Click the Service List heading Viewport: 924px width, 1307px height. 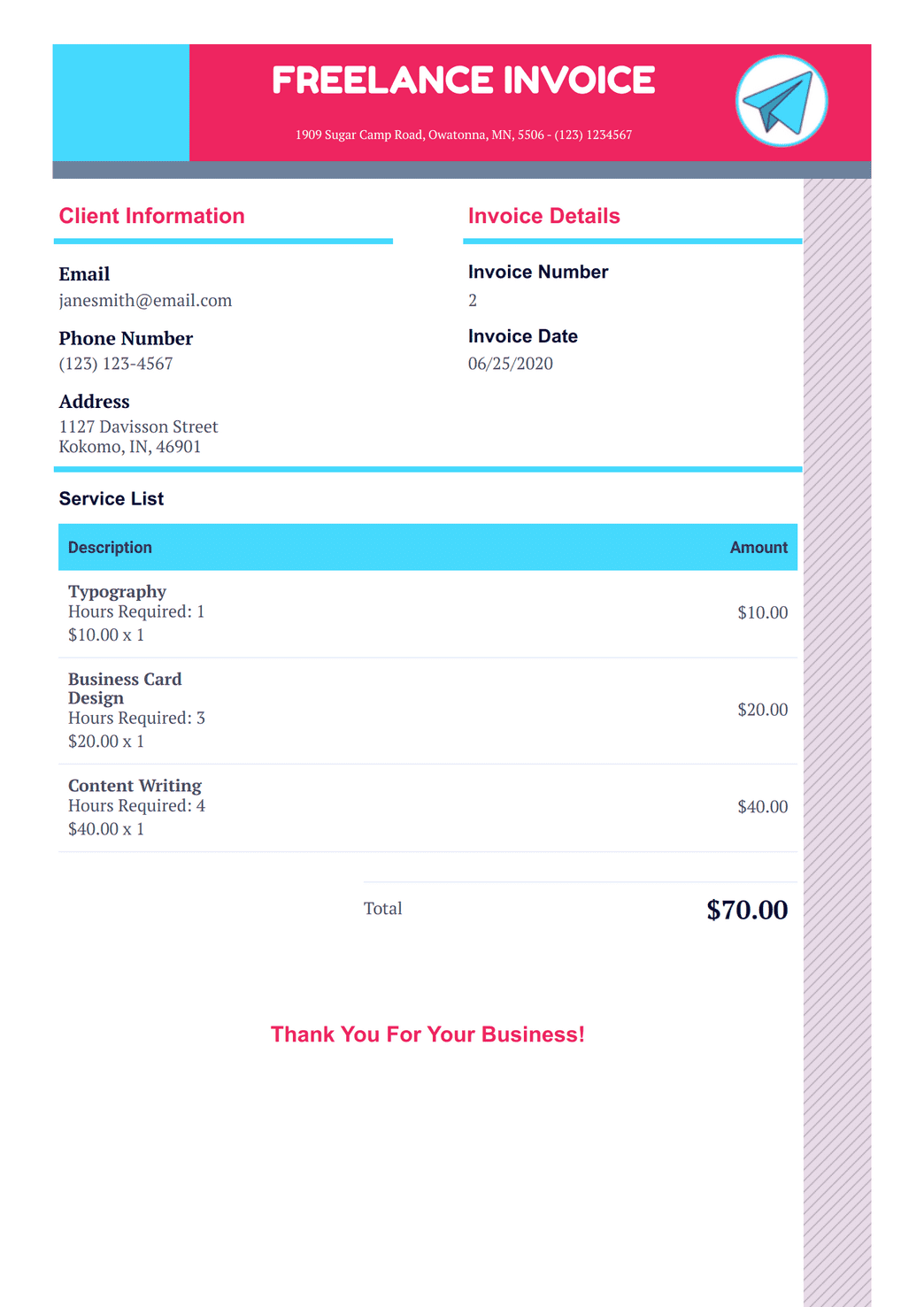coord(112,499)
